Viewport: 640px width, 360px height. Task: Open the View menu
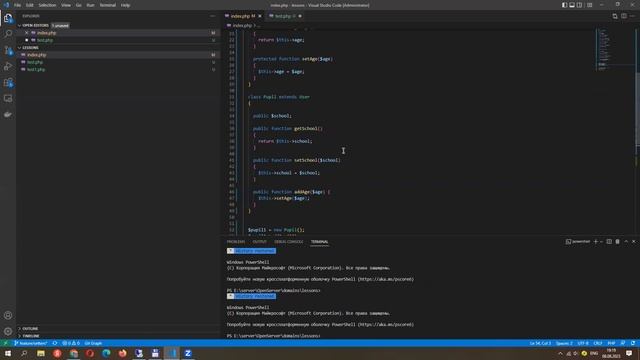[66, 5]
